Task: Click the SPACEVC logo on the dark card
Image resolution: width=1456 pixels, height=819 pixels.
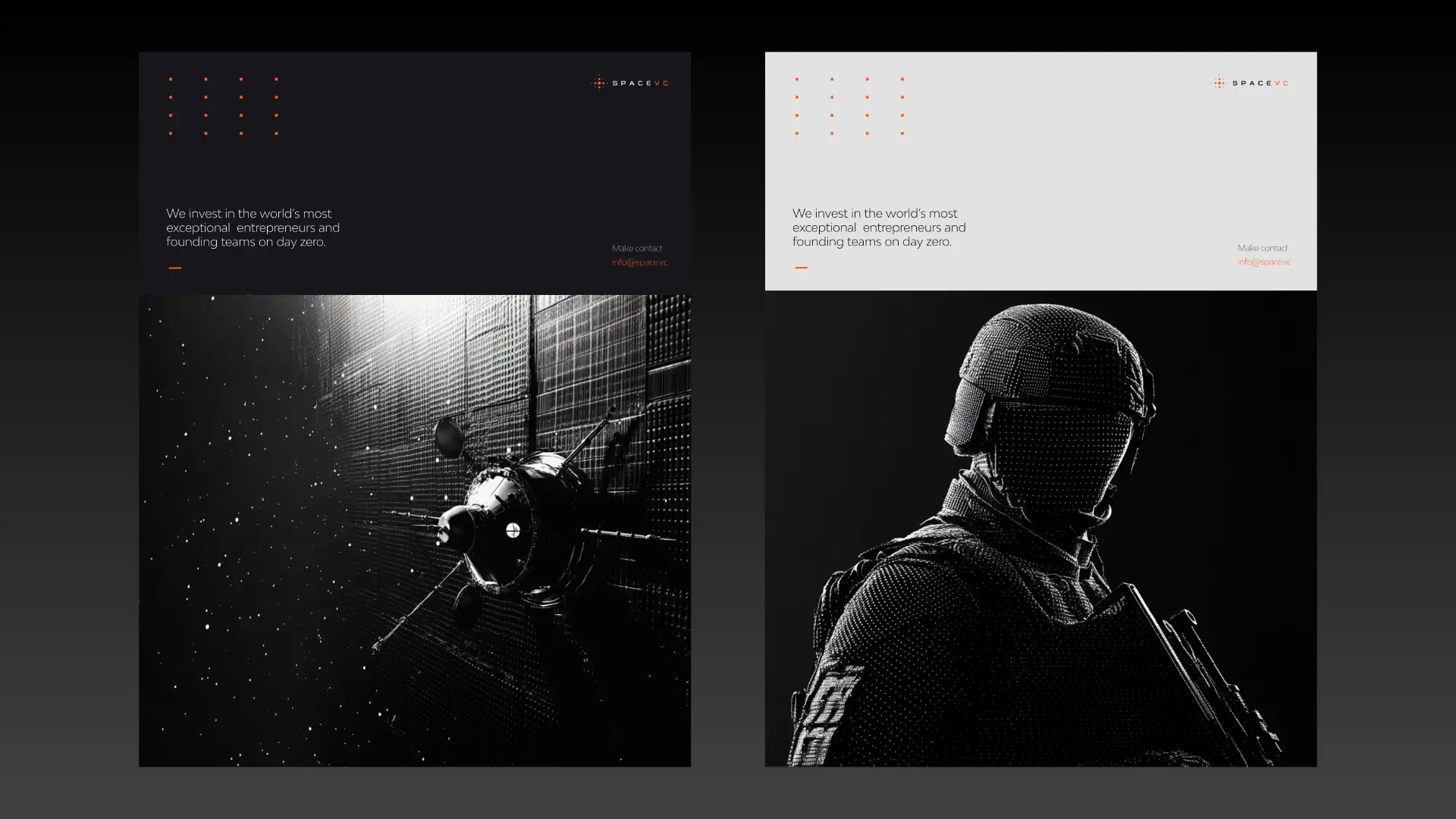Action: [x=630, y=83]
